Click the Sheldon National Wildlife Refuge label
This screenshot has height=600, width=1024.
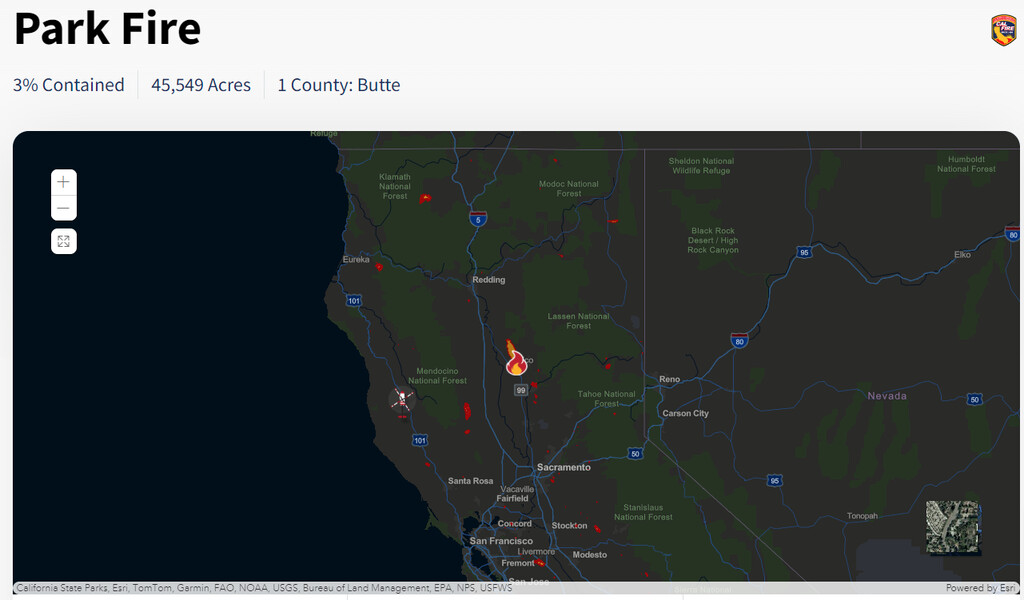[701, 166]
